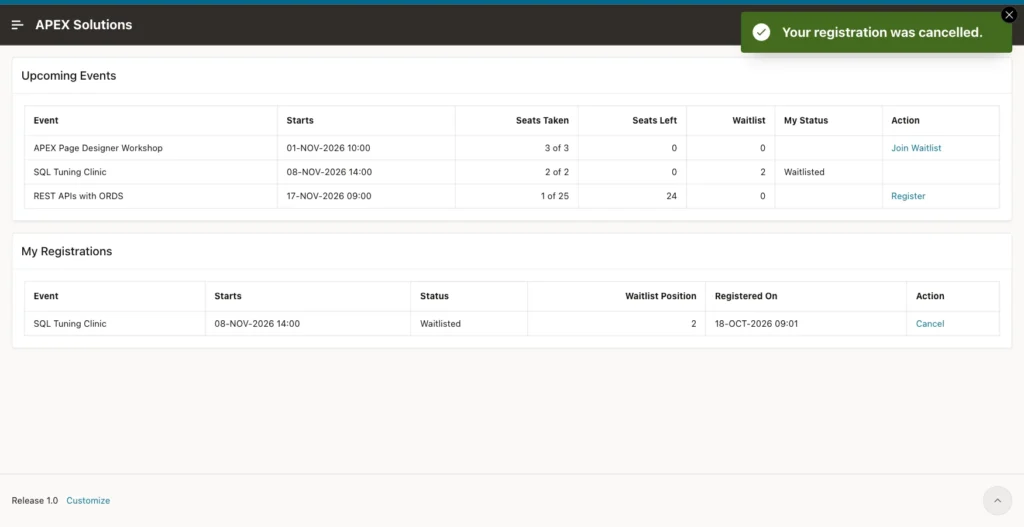
Task: Click the 24 seats left value
Action: 671,196
